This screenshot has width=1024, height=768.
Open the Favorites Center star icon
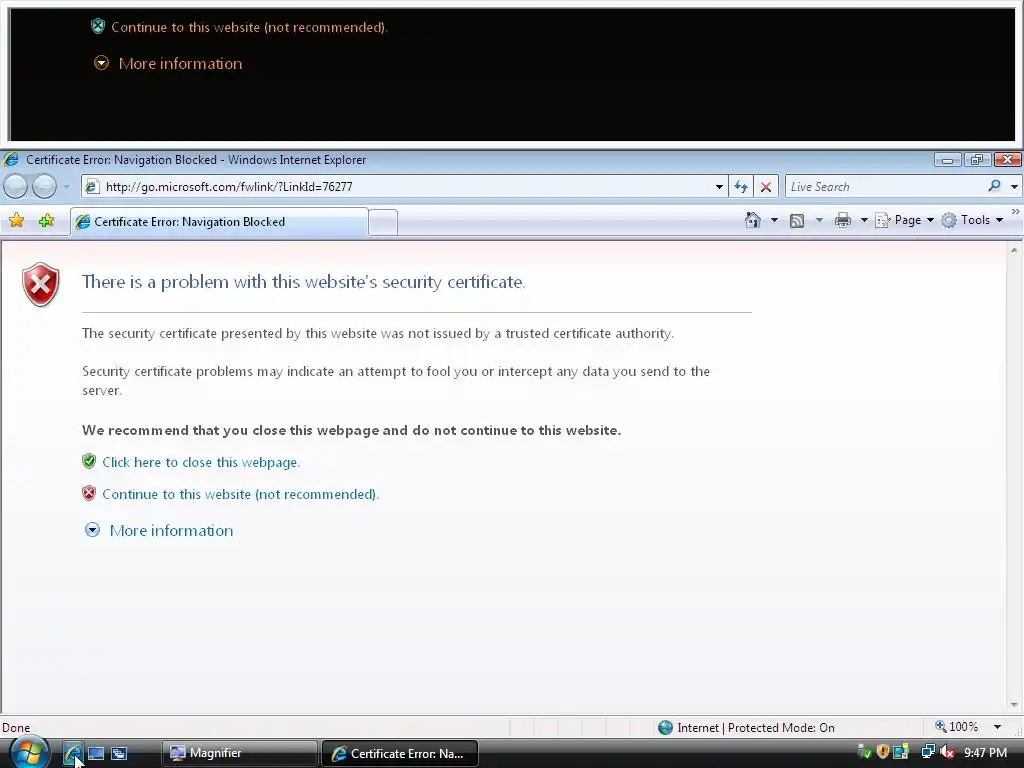[x=16, y=221]
